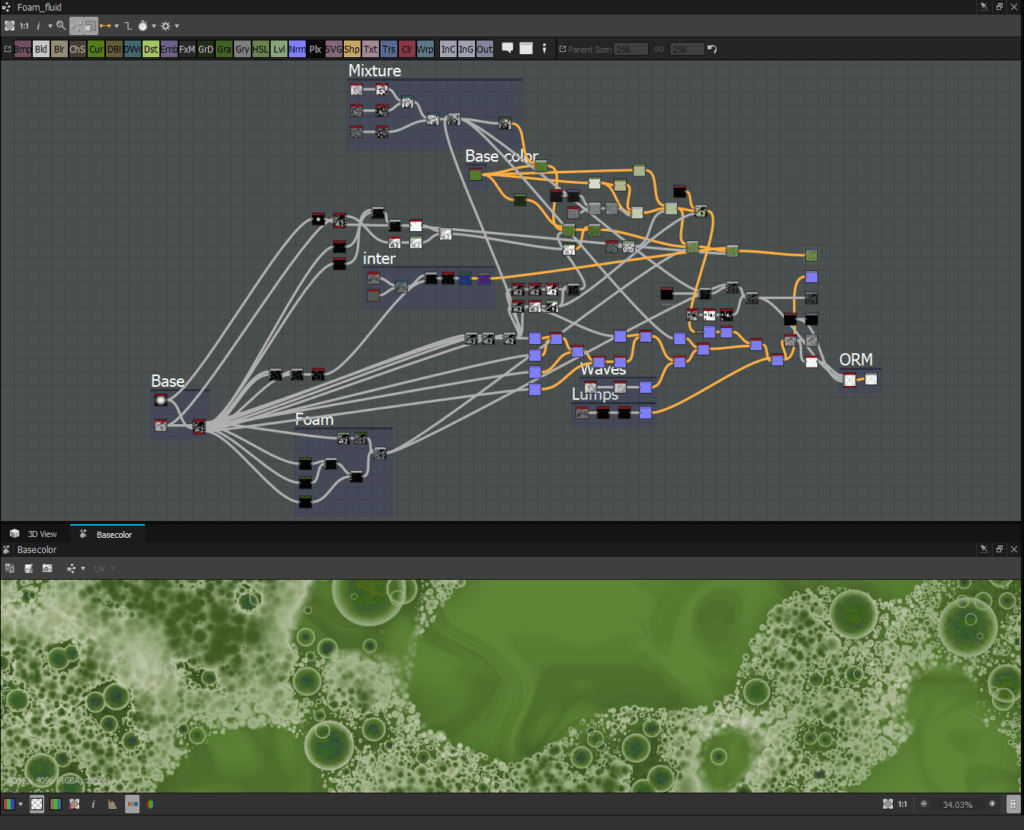1024x830 pixels.
Task: Insert a Levels node via Lvl
Action: [278, 48]
